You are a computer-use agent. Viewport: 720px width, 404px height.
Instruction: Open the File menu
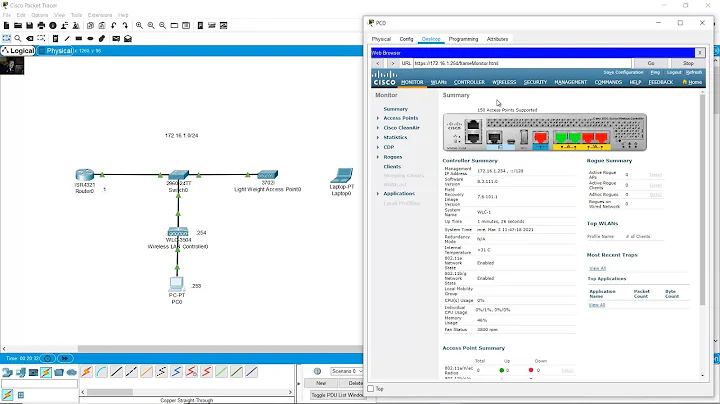[x=7, y=15]
